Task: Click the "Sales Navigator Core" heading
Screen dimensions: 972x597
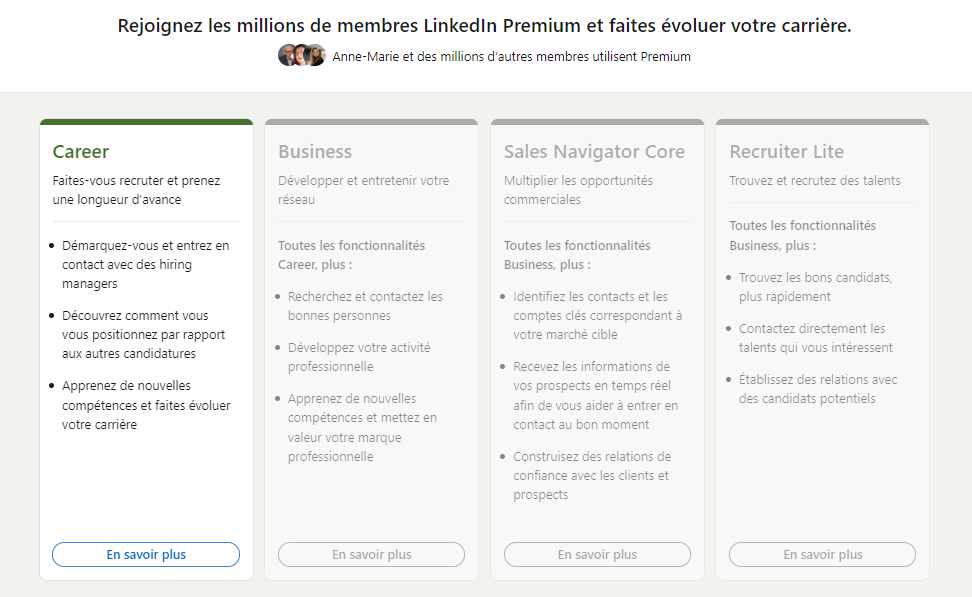Action: (594, 151)
